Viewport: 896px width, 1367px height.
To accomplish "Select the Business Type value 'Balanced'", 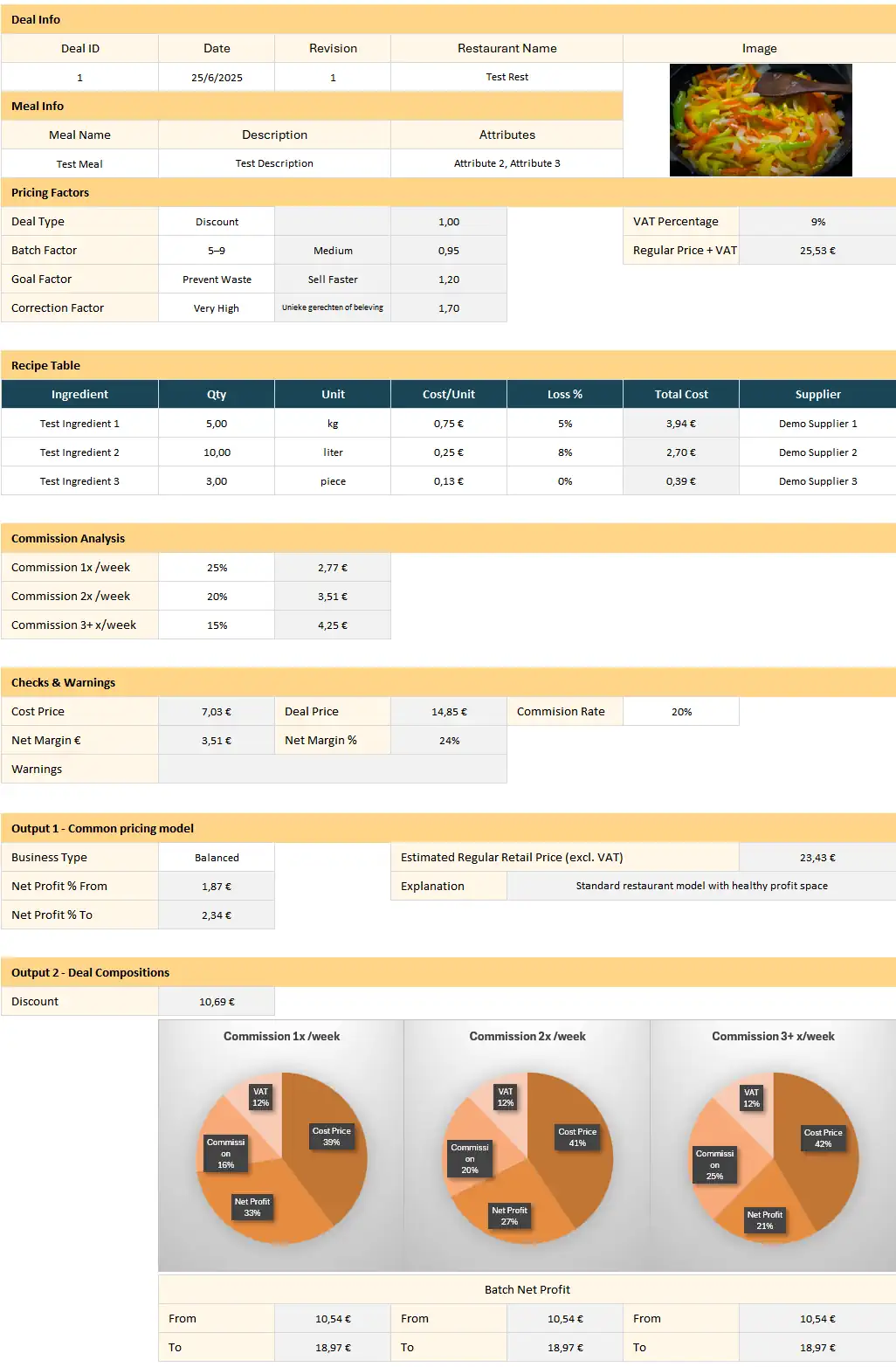I will (x=217, y=858).
